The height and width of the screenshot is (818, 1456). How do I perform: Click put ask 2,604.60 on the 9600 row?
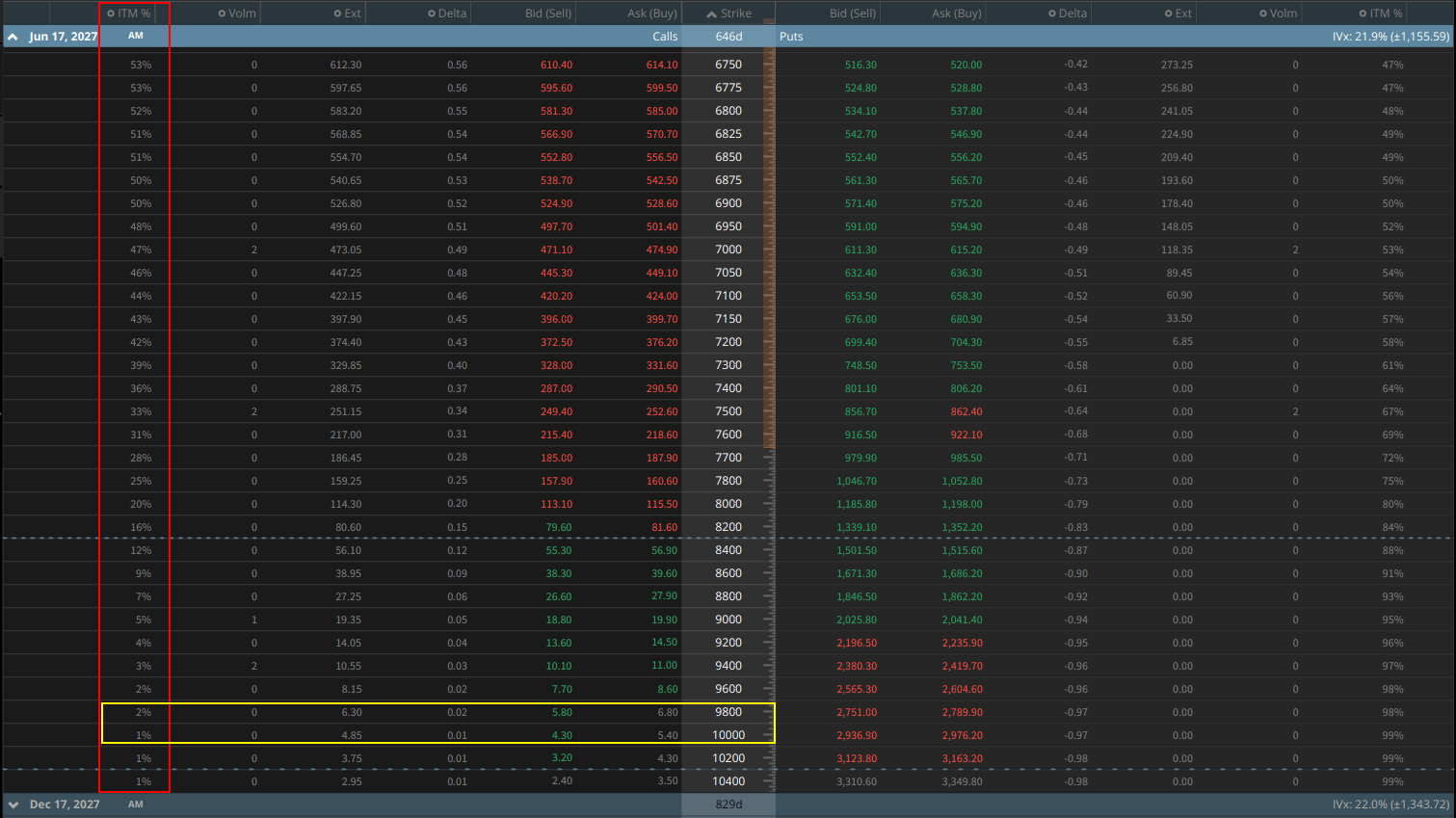tap(963, 689)
